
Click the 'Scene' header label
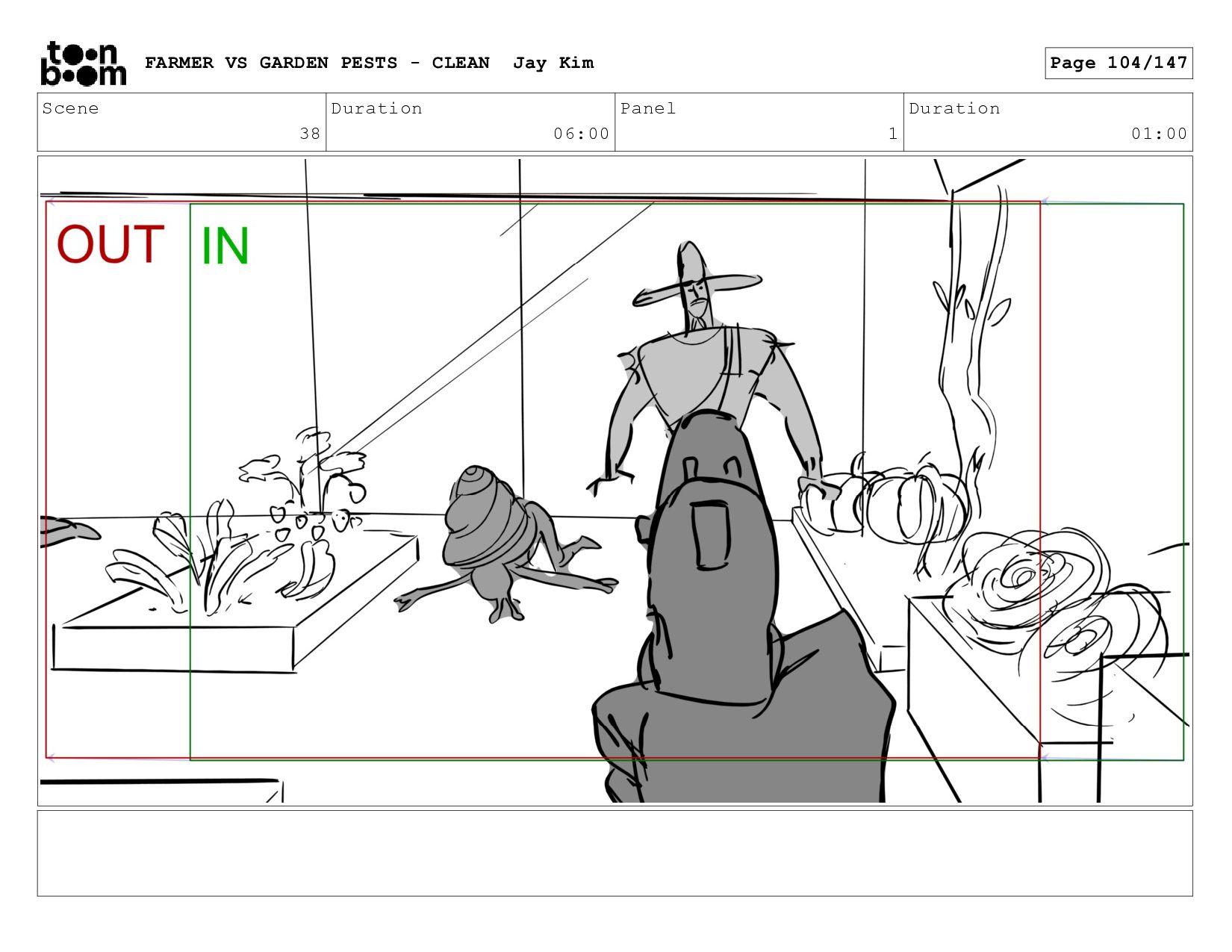[x=70, y=108]
